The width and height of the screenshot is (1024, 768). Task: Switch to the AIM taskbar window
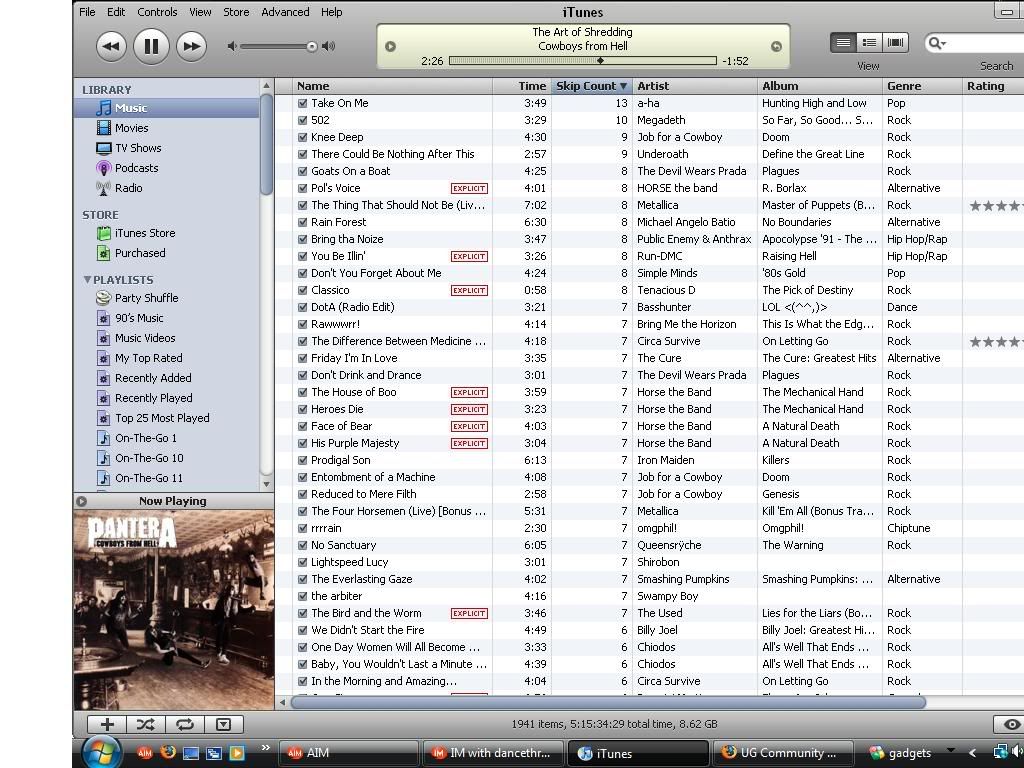tap(349, 753)
